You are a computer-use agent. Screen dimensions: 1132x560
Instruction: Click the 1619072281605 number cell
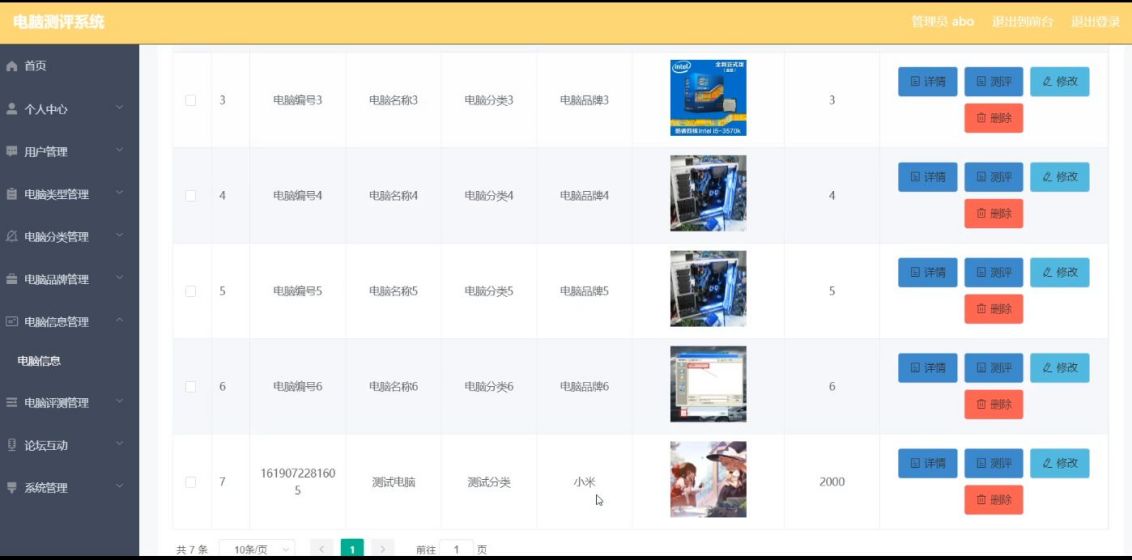click(x=297, y=482)
